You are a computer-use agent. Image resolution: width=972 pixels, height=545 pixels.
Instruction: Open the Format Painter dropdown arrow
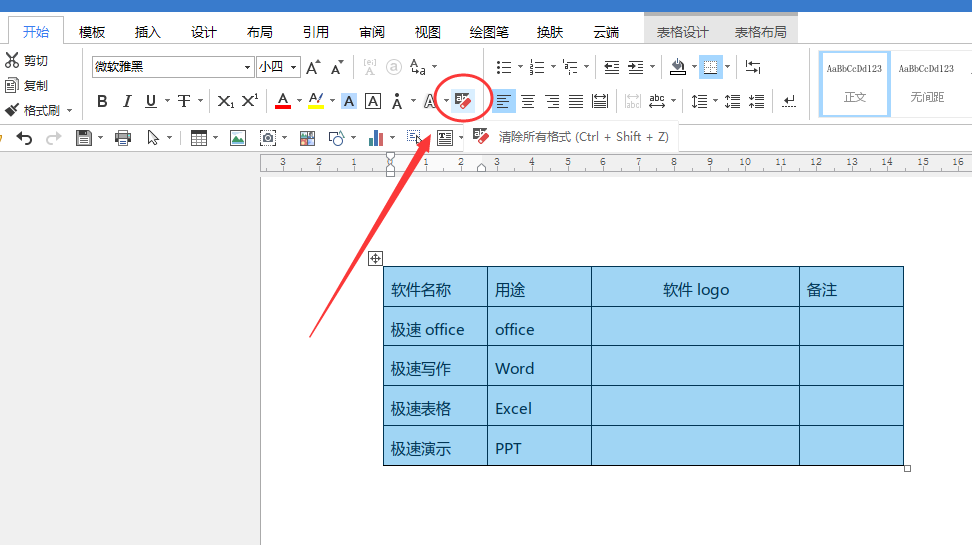tap(69, 111)
